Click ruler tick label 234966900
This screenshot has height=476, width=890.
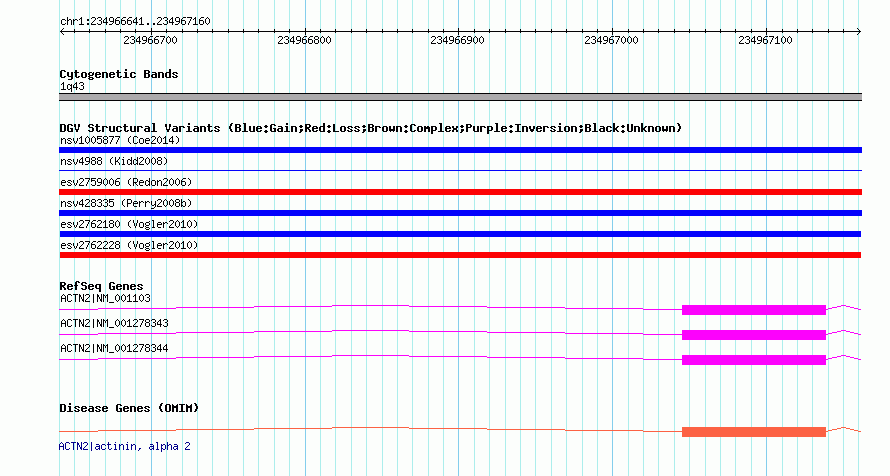pos(457,40)
